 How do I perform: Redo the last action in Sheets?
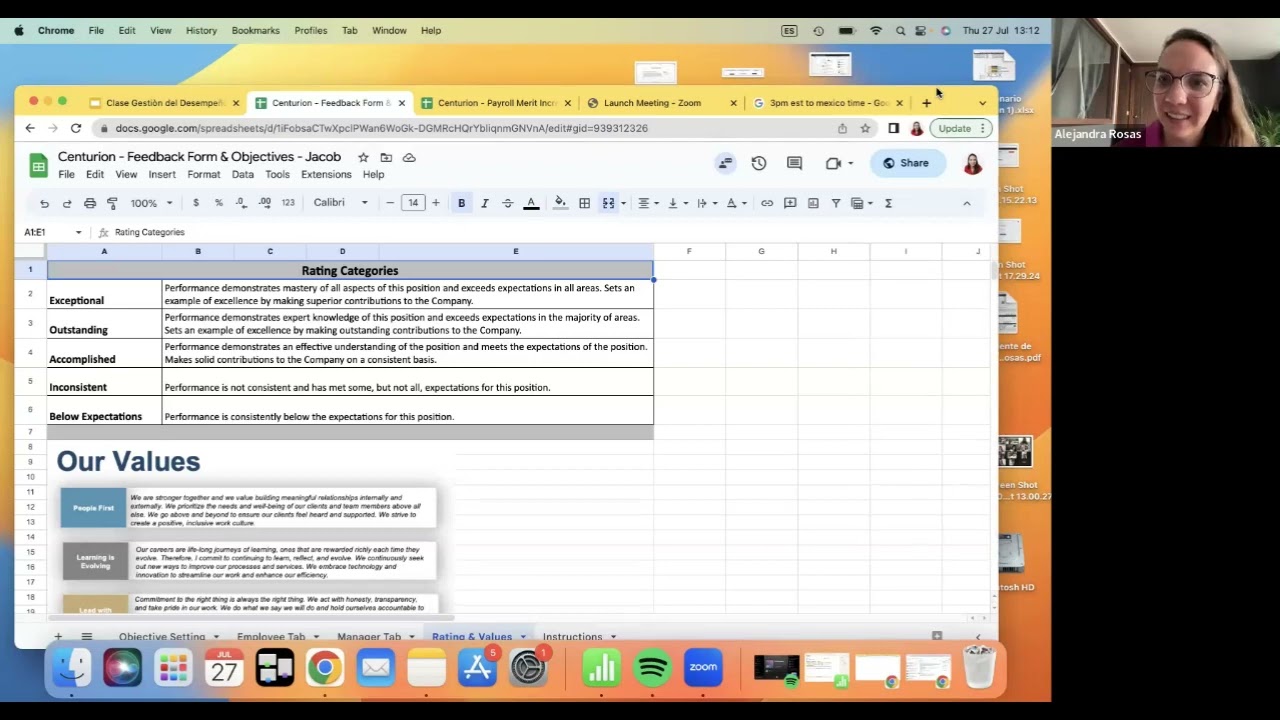67,203
